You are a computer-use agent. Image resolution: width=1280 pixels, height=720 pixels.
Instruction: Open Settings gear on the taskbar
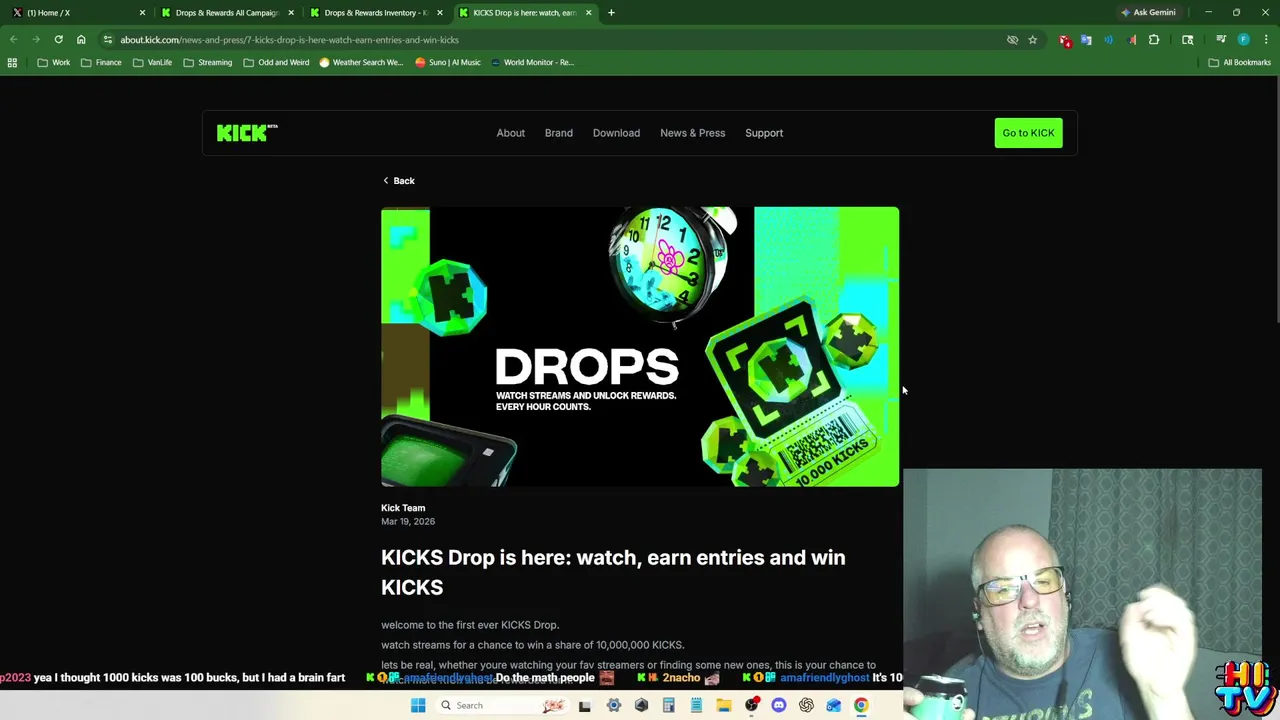click(x=613, y=705)
